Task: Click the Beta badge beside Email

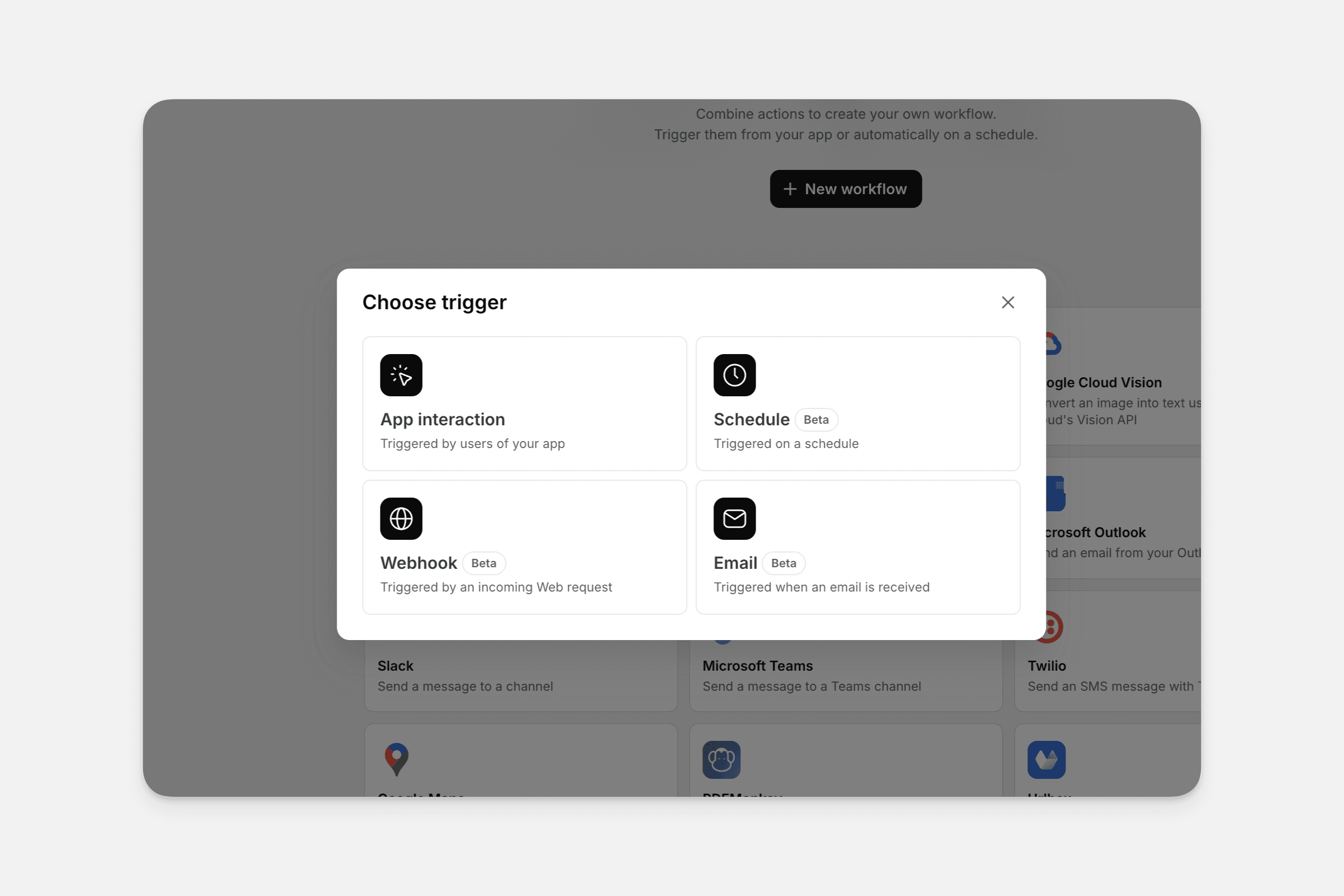Action: 784,563
